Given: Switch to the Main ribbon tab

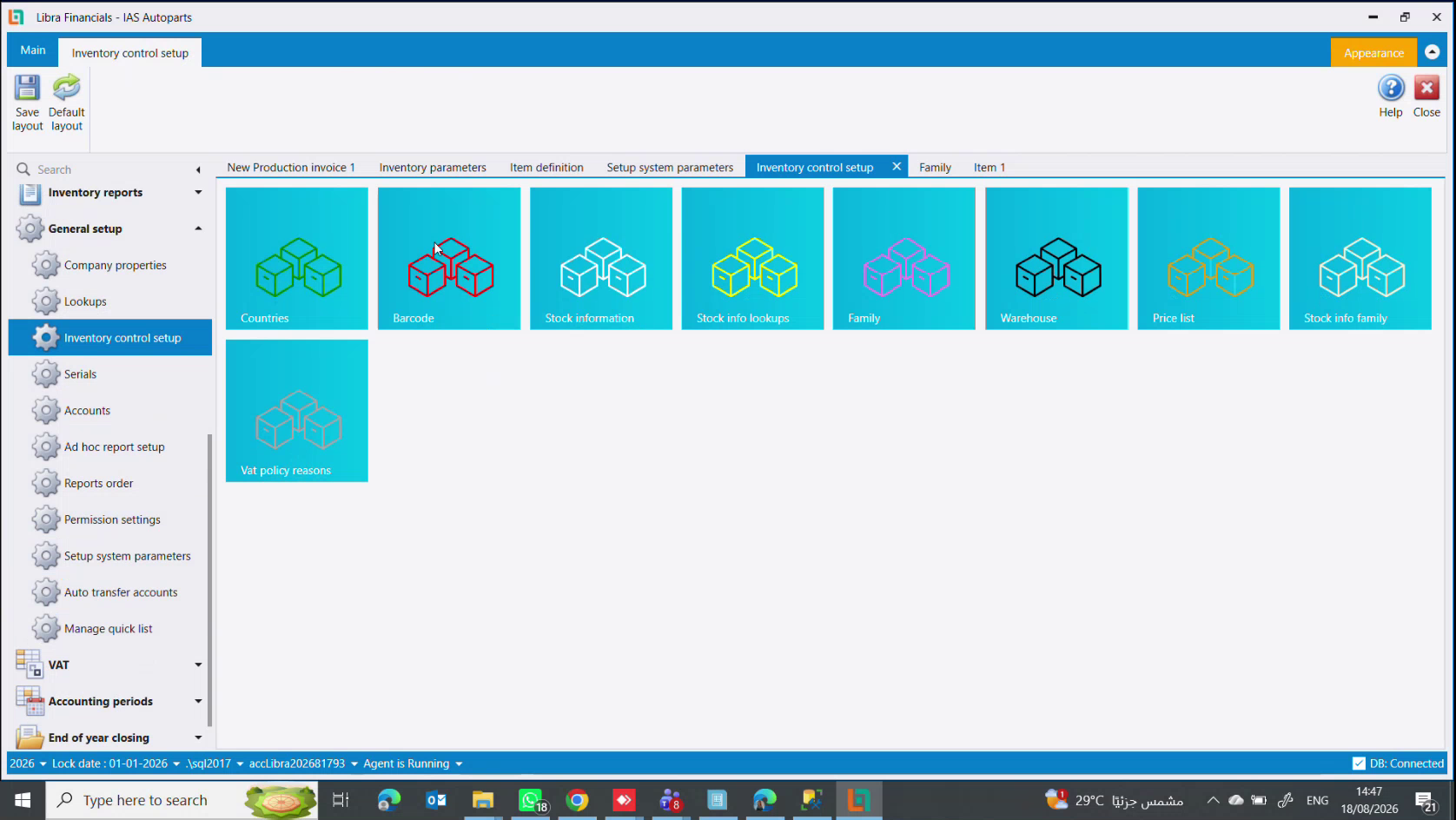Looking at the screenshot, I should 33,50.
